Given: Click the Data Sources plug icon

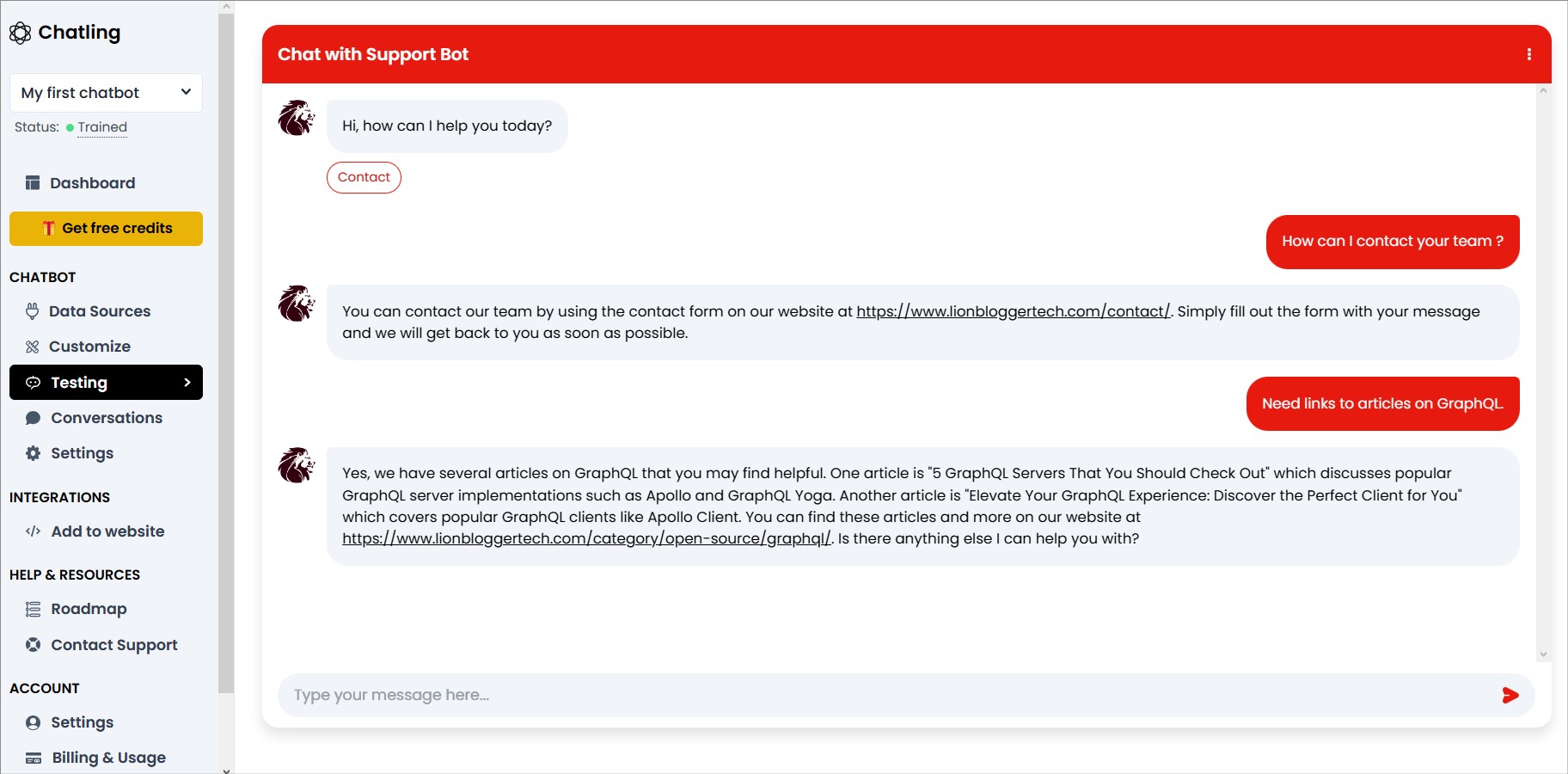Looking at the screenshot, I should coord(33,311).
